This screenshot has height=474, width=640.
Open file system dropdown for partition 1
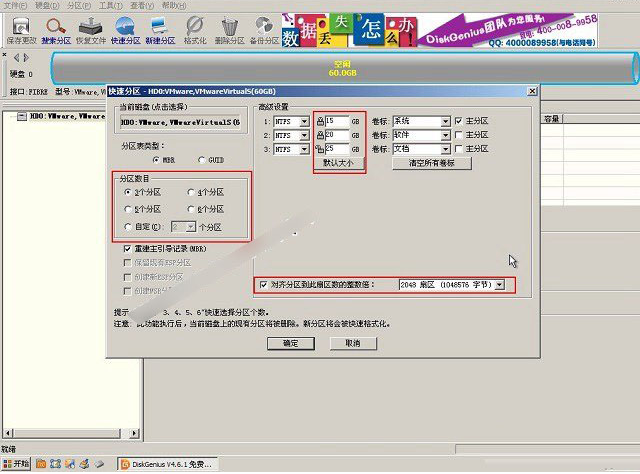(304, 122)
